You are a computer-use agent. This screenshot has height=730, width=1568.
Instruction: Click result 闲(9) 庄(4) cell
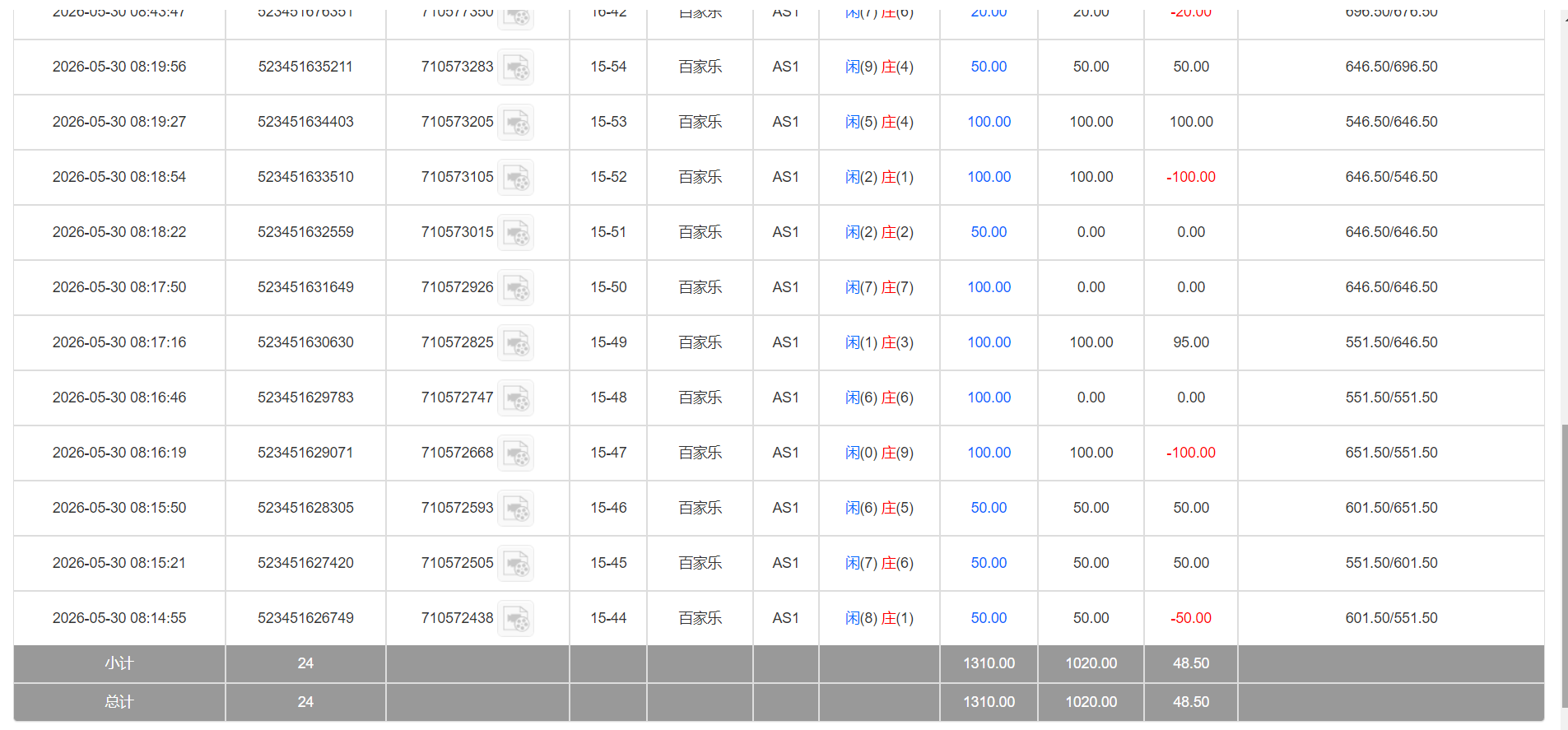pos(879,67)
